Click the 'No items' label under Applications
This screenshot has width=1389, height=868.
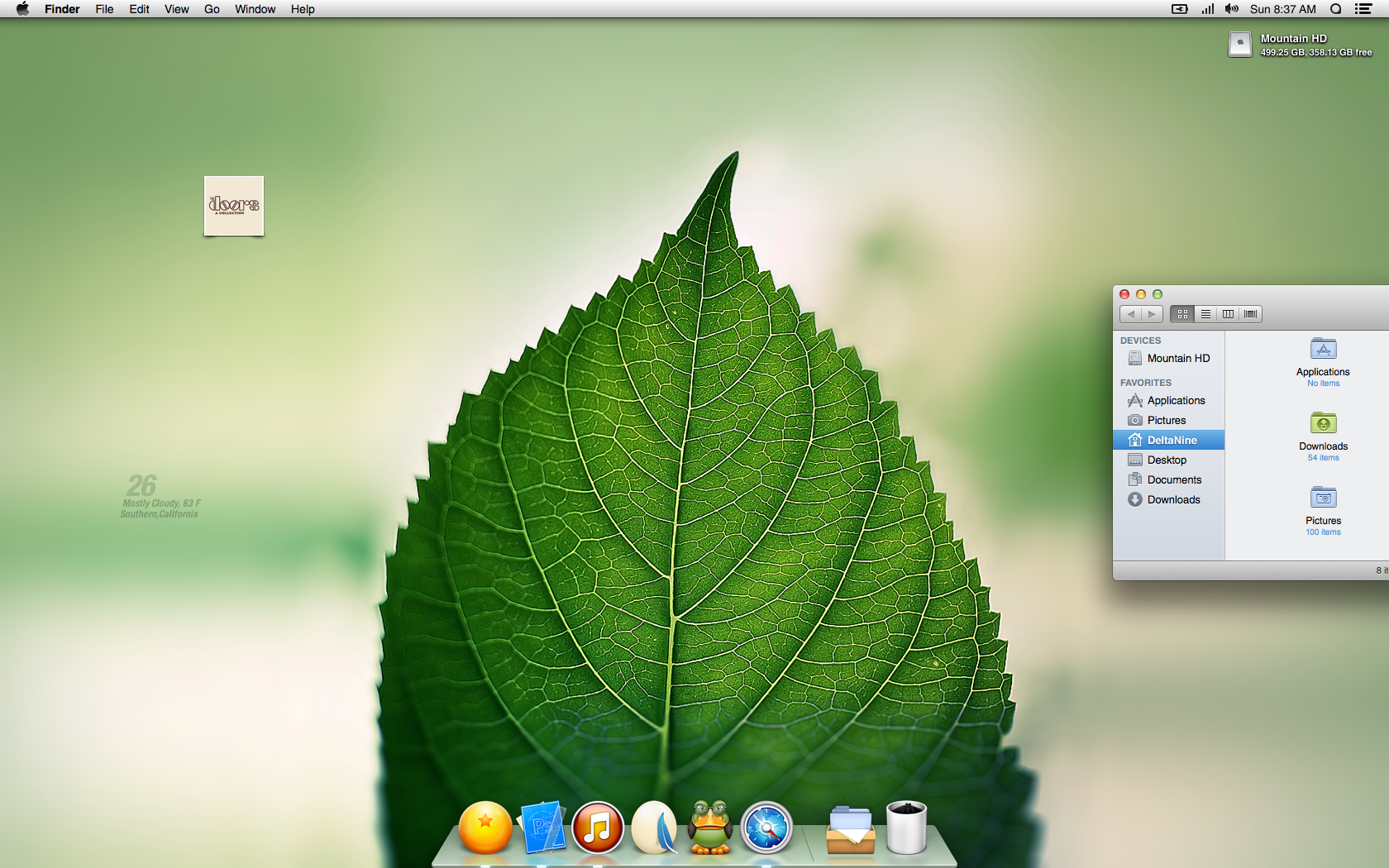1323,384
